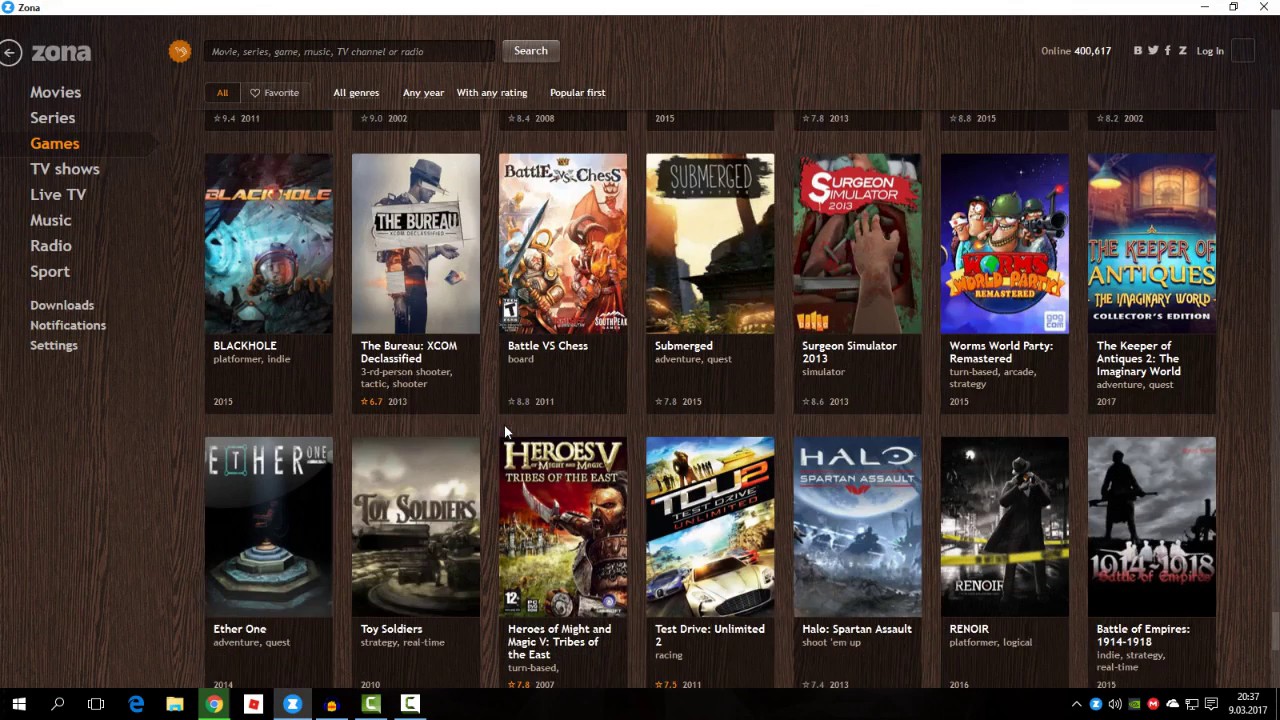This screenshot has width=1280, height=720.
Task: Show hidden system tray icons
Action: click(x=1077, y=704)
